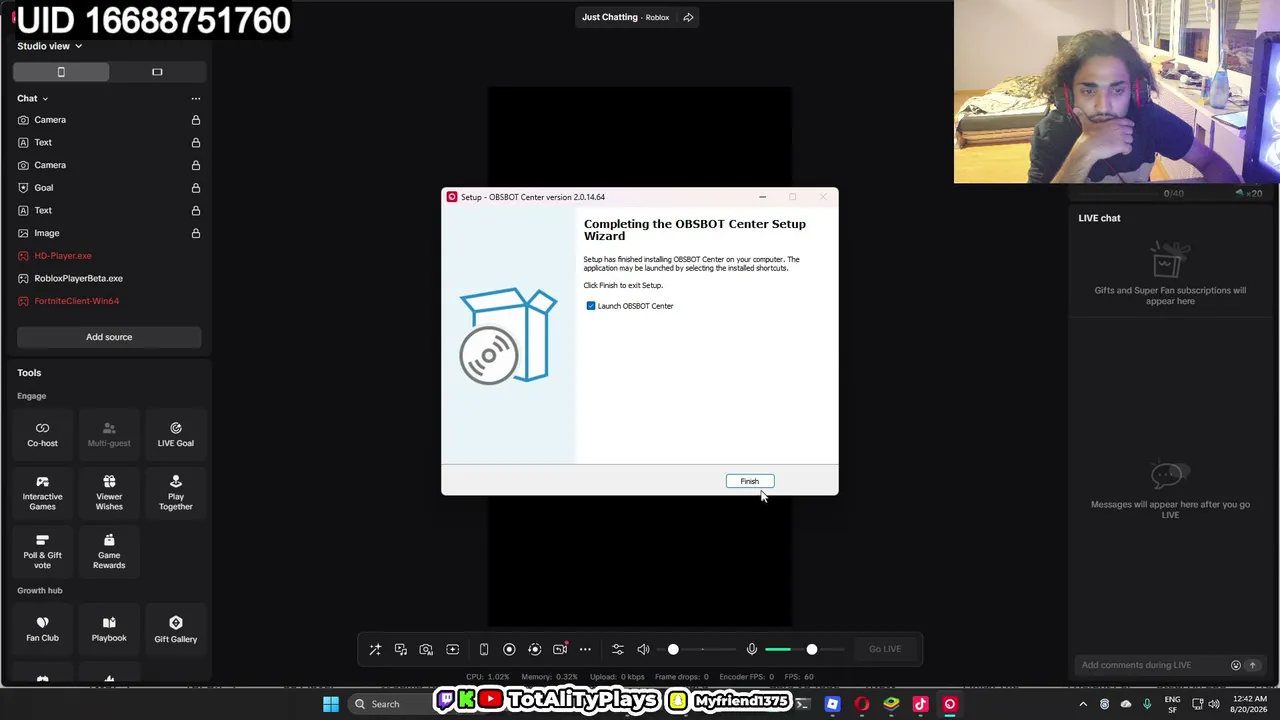Select the Goal source row
This screenshot has height=720, width=1280.
(x=109, y=188)
